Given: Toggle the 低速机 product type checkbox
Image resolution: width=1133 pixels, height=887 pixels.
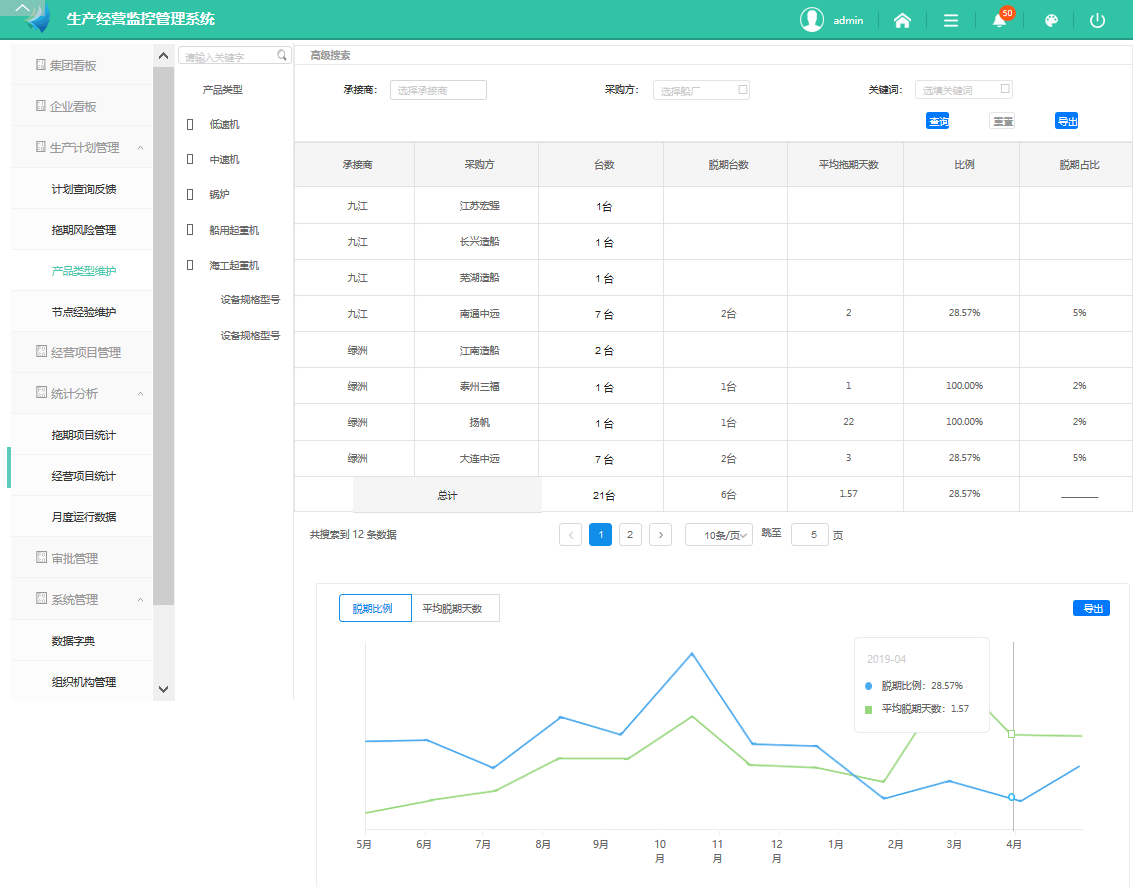Looking at the screenshot, I should pos(190,125).
